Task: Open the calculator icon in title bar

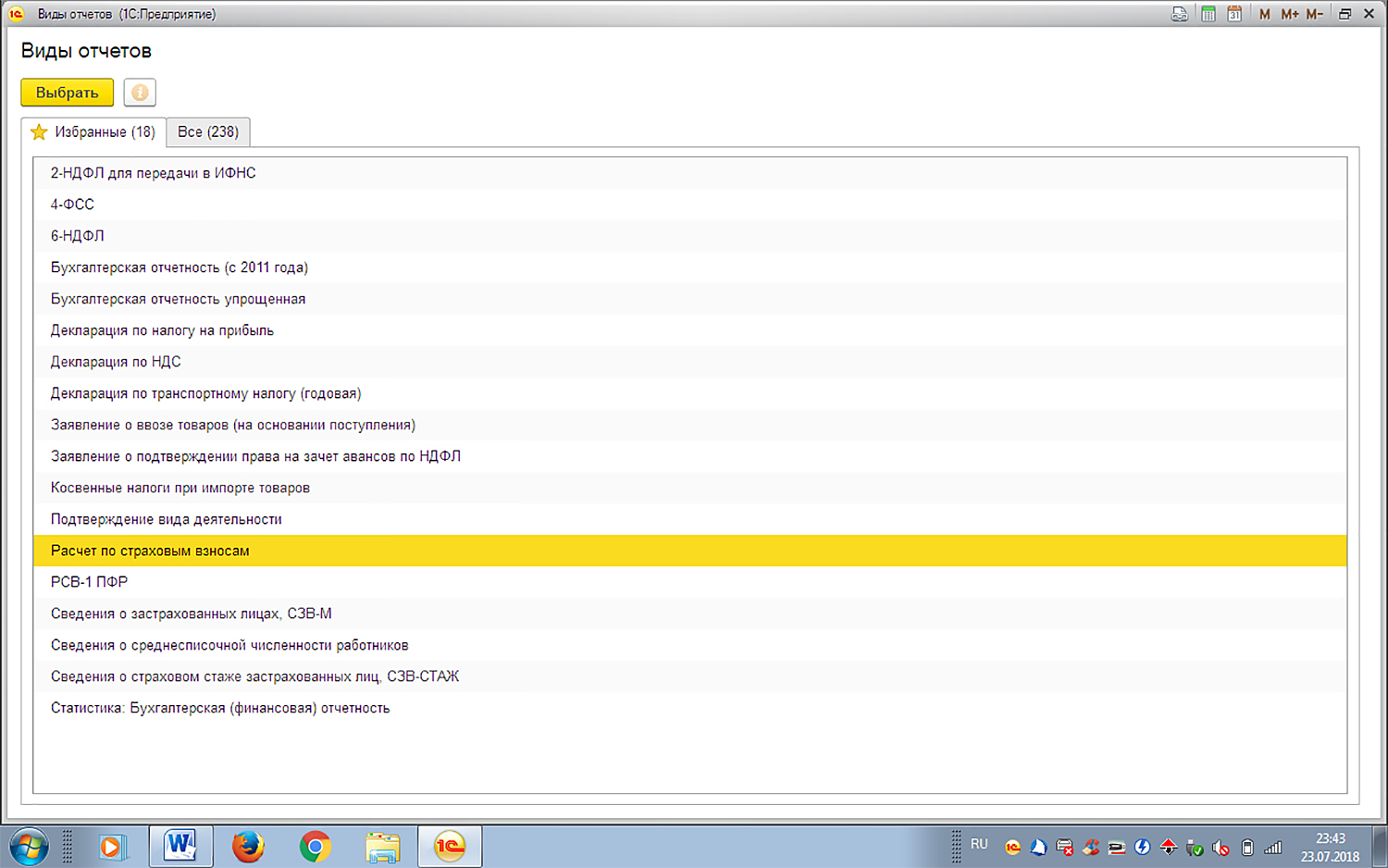Action: [x=1208, y=14]
